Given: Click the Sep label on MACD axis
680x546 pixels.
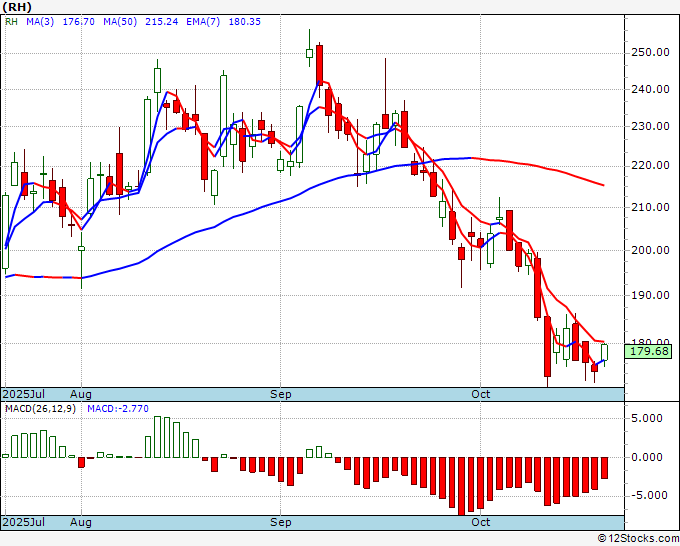Looking at the screenshot, I should [281, 522].
